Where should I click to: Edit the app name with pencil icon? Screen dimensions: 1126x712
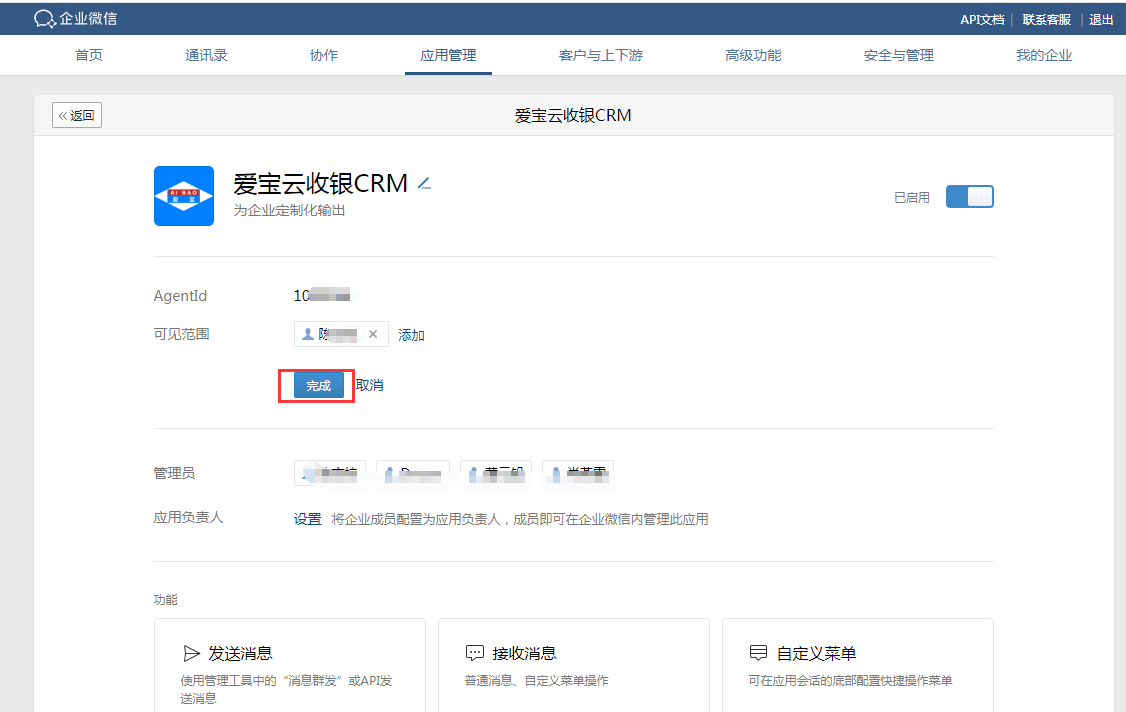pyautogui.click(x=424, y=184)
